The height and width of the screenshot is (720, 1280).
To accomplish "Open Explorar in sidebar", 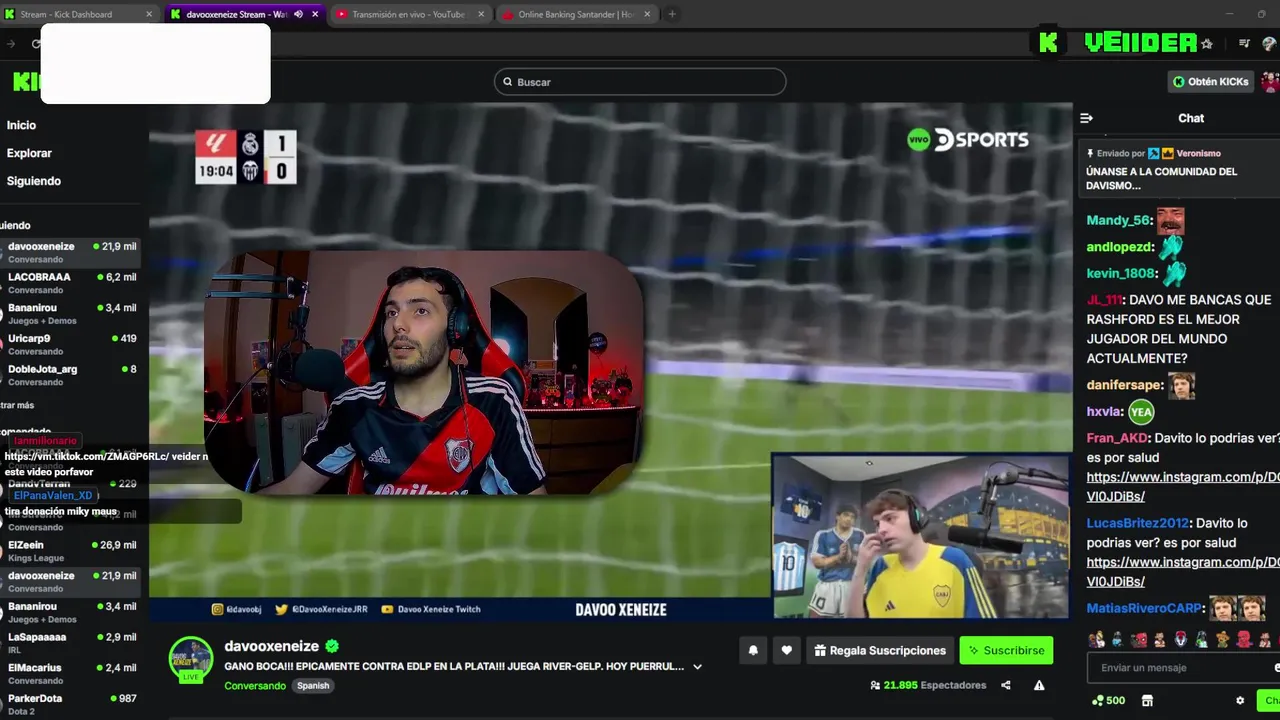I will point(29,153).
